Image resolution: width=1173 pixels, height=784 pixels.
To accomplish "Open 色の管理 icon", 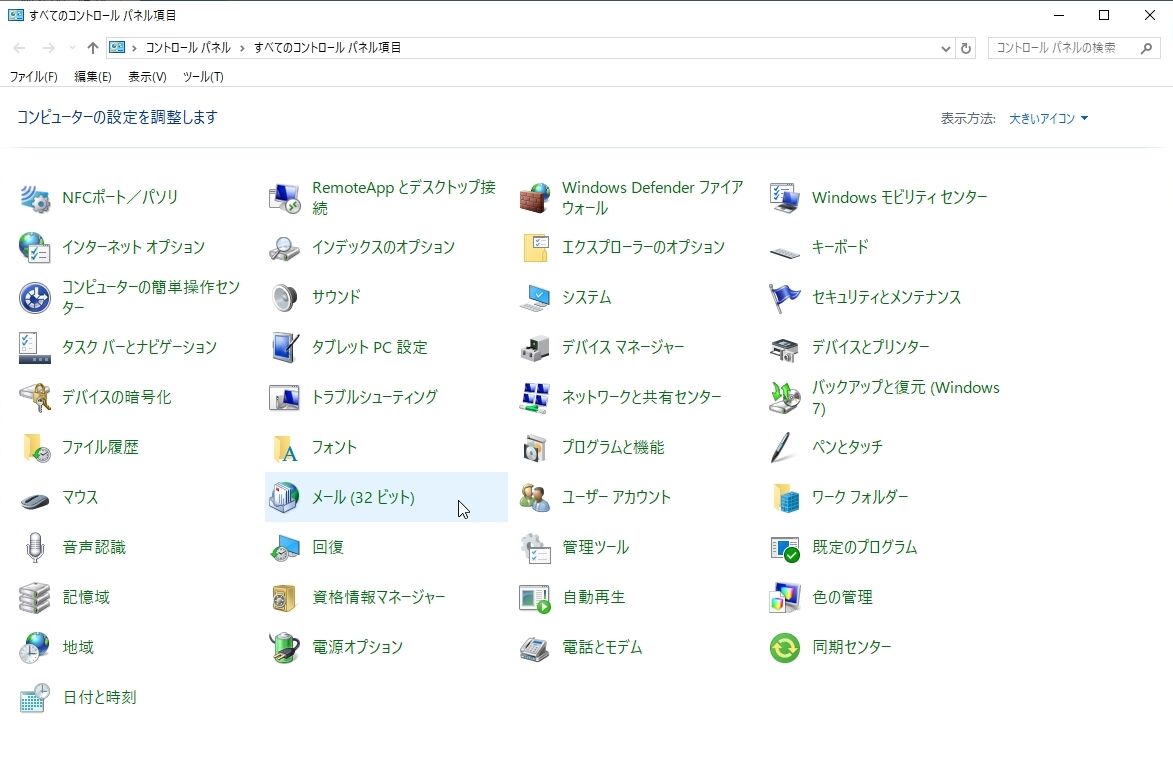I will click(784, 598).
